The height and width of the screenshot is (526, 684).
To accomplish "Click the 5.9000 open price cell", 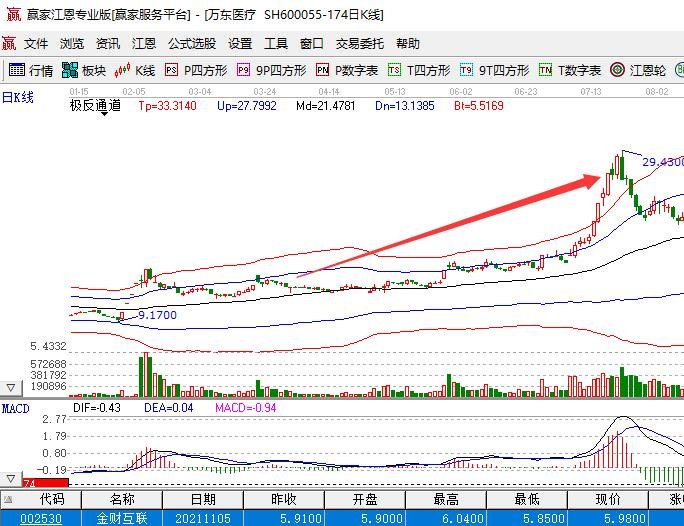I will click(x=365, y=519).
